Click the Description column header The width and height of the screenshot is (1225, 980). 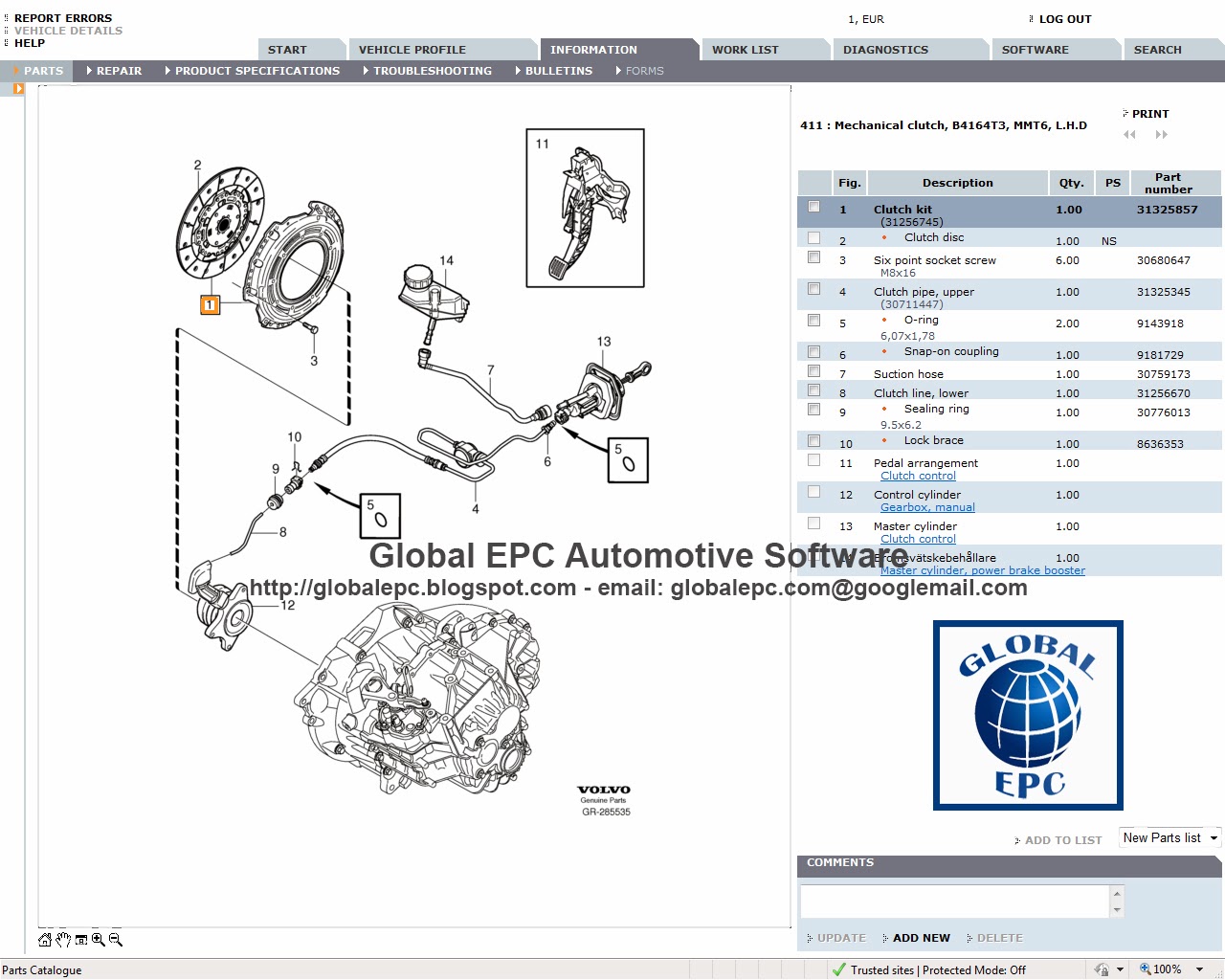click(x=957, y=183)
